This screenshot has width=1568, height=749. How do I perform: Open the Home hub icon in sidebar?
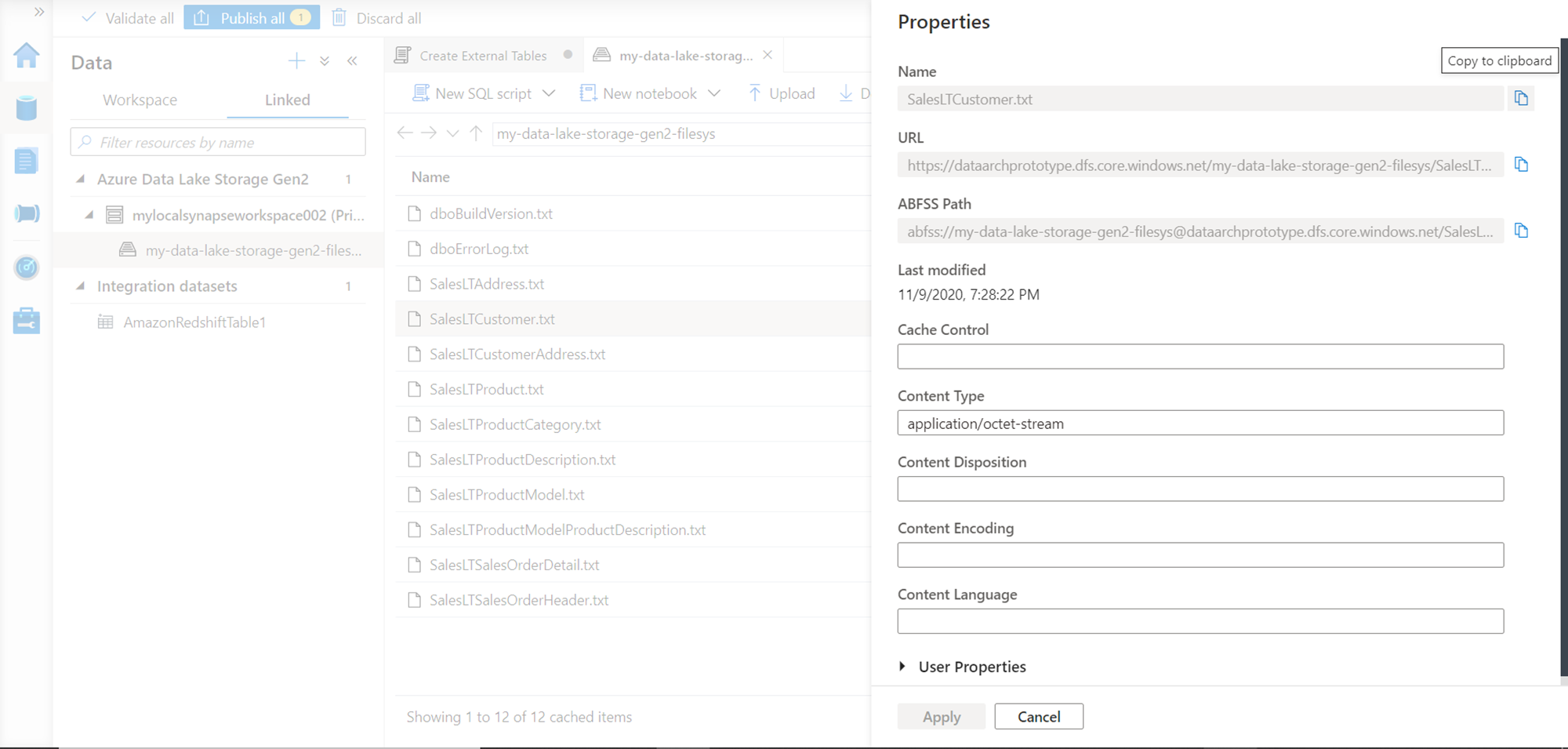coord(27,56)
